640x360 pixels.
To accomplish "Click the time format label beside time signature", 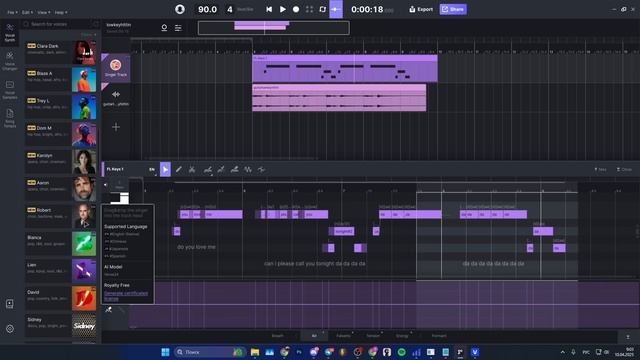I will coord(245,9).
